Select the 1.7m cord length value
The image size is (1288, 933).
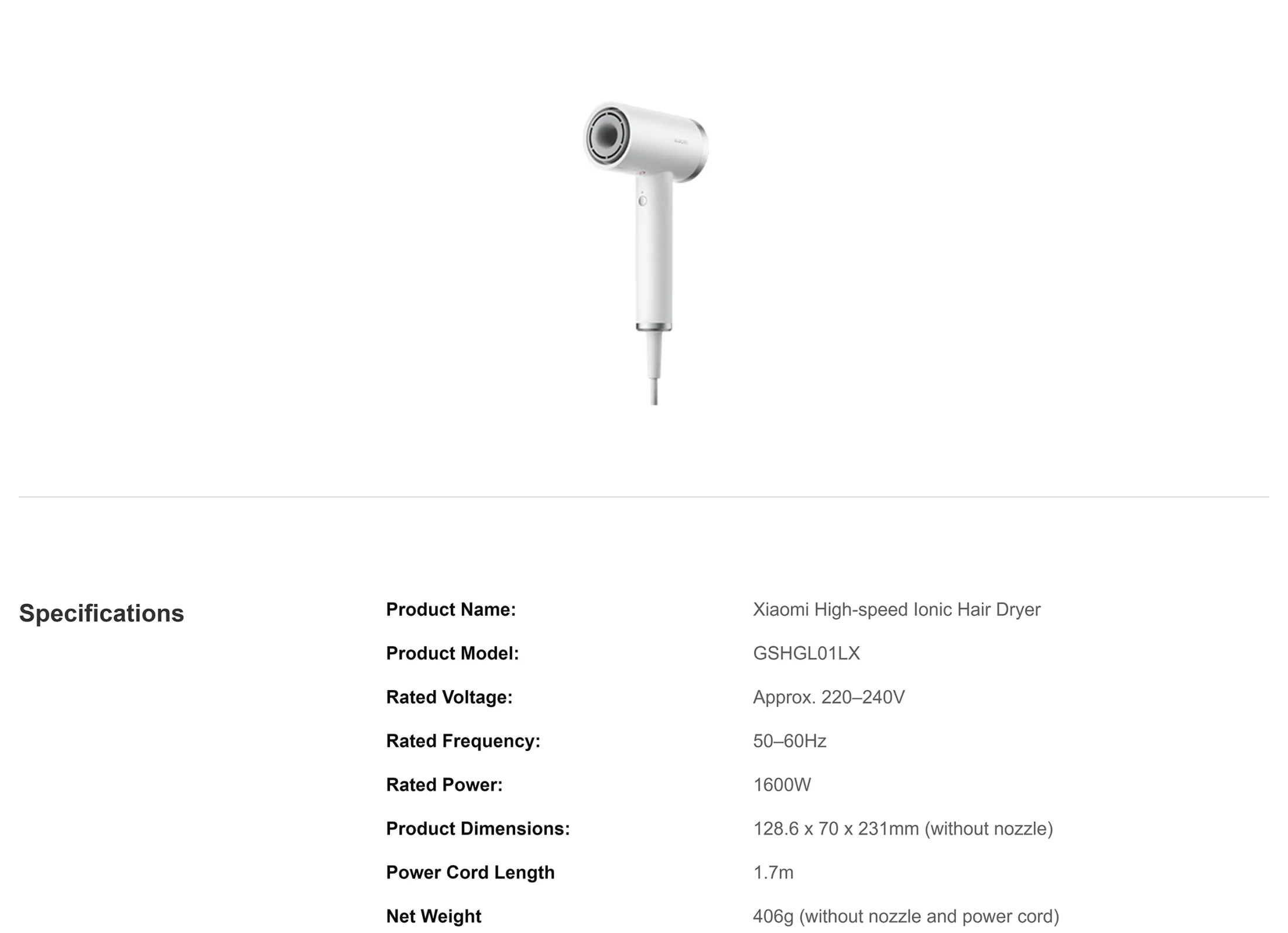tap(773, 873)
